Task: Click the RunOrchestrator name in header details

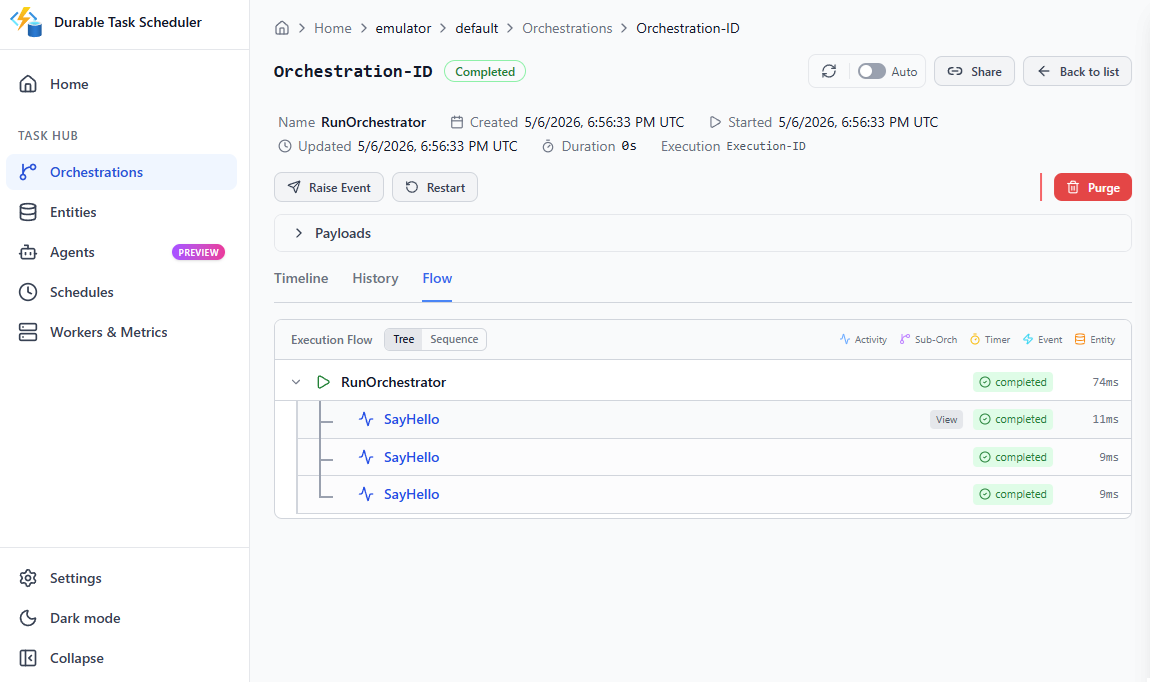Action: tap(373, 122)
